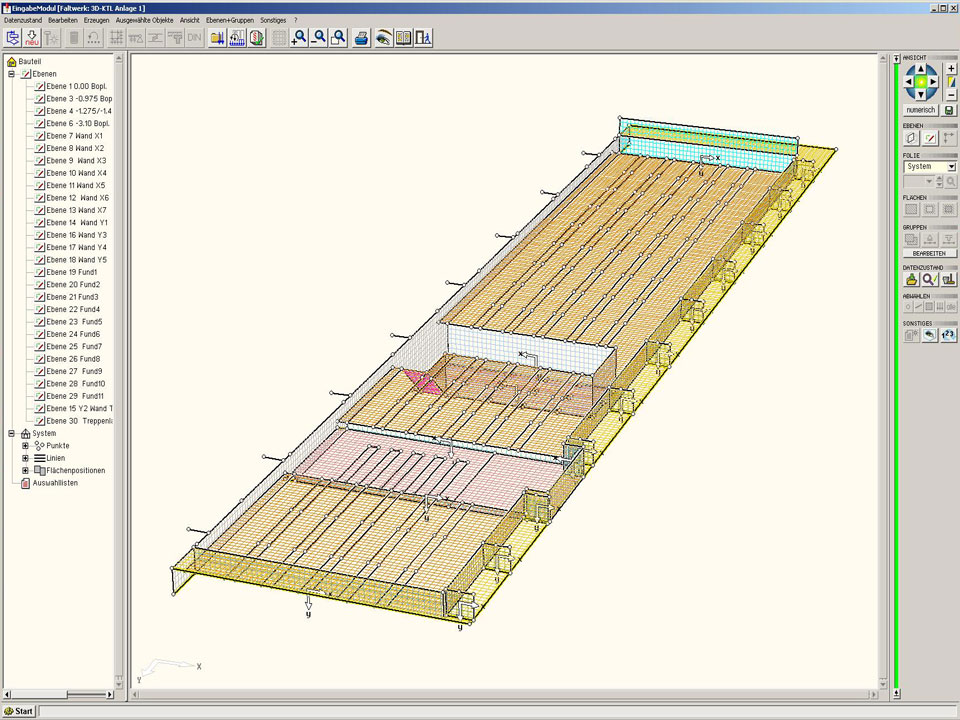Toggle checkbox for Ebene 30 Treppenlauf
The height and width of the screenshot is (720, 960).
pos(41,421)
